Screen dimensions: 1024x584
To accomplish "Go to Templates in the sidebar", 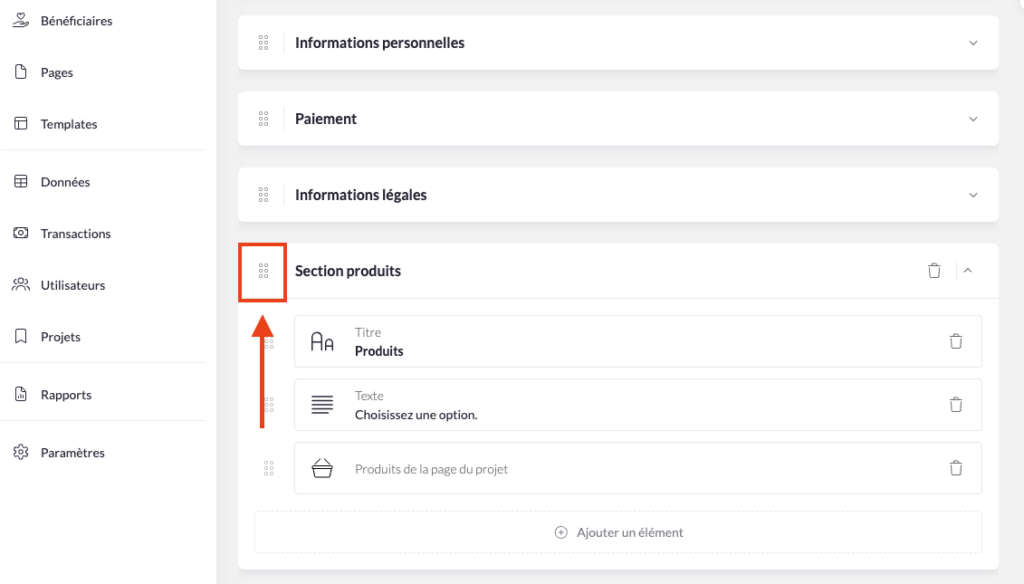I will click(68, 124).
